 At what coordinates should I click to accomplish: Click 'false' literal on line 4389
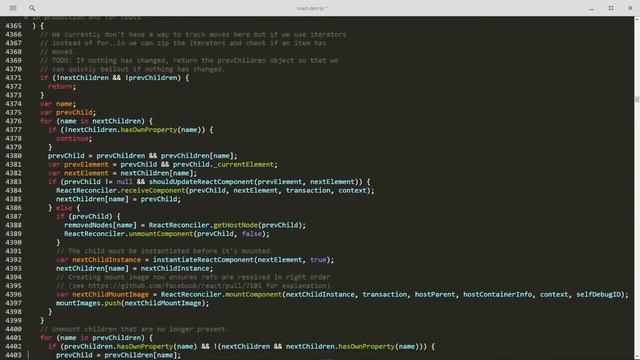251,234
